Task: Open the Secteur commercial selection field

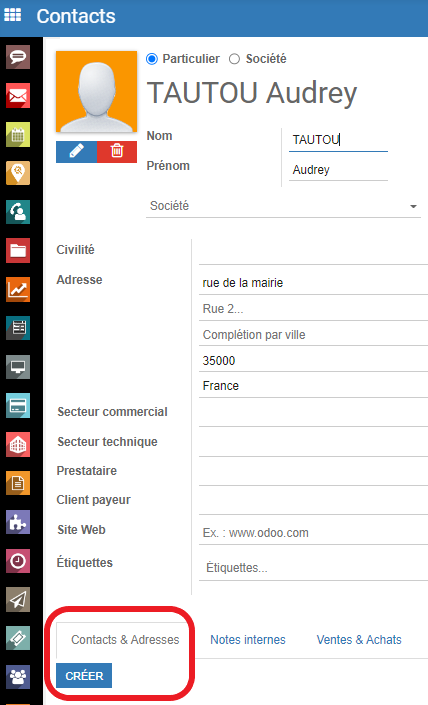Action: click(313, 413)
